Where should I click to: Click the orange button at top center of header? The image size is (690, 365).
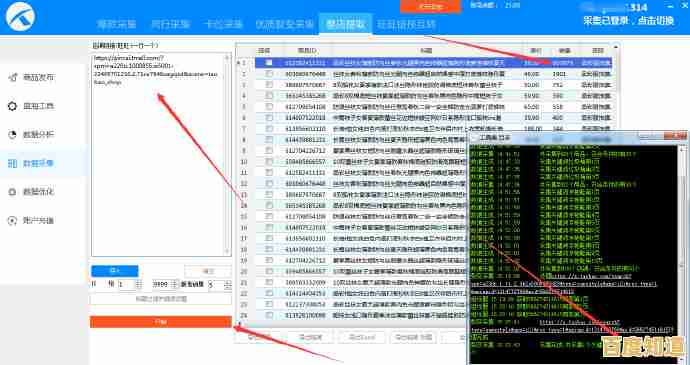click(x=430, y=6)
